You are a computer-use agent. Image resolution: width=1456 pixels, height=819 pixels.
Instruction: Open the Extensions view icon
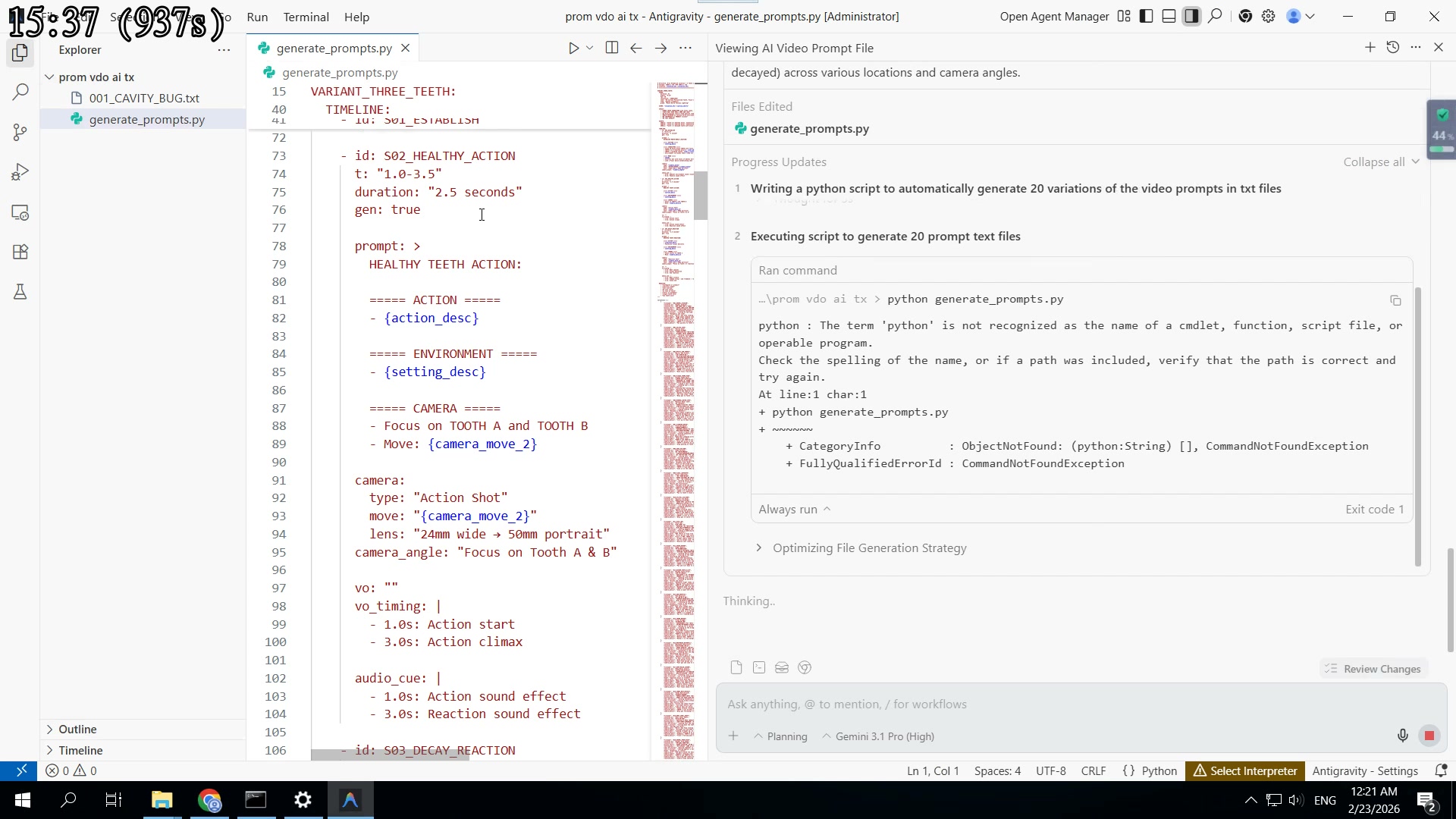[x=20, y=252]
